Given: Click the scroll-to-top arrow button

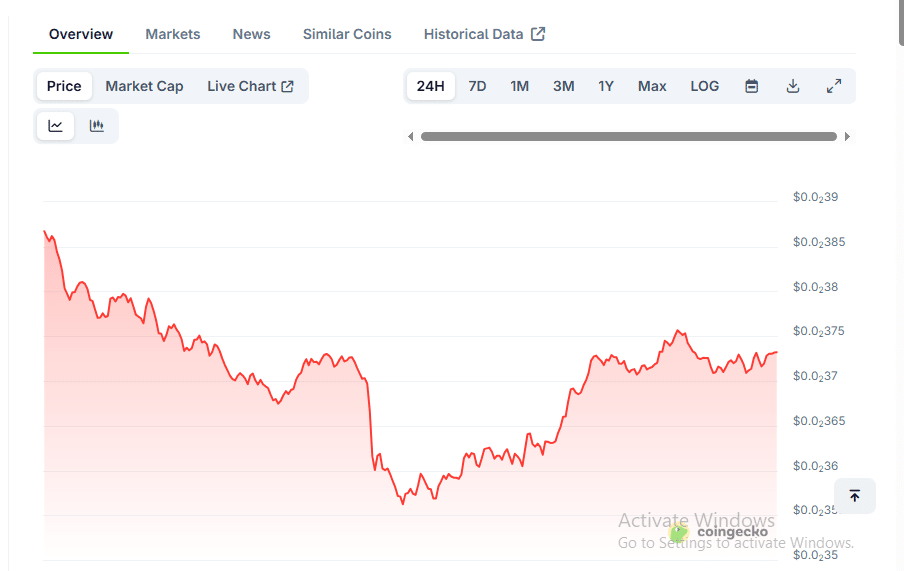Looking at the screenshot, I should pos(854,496).
